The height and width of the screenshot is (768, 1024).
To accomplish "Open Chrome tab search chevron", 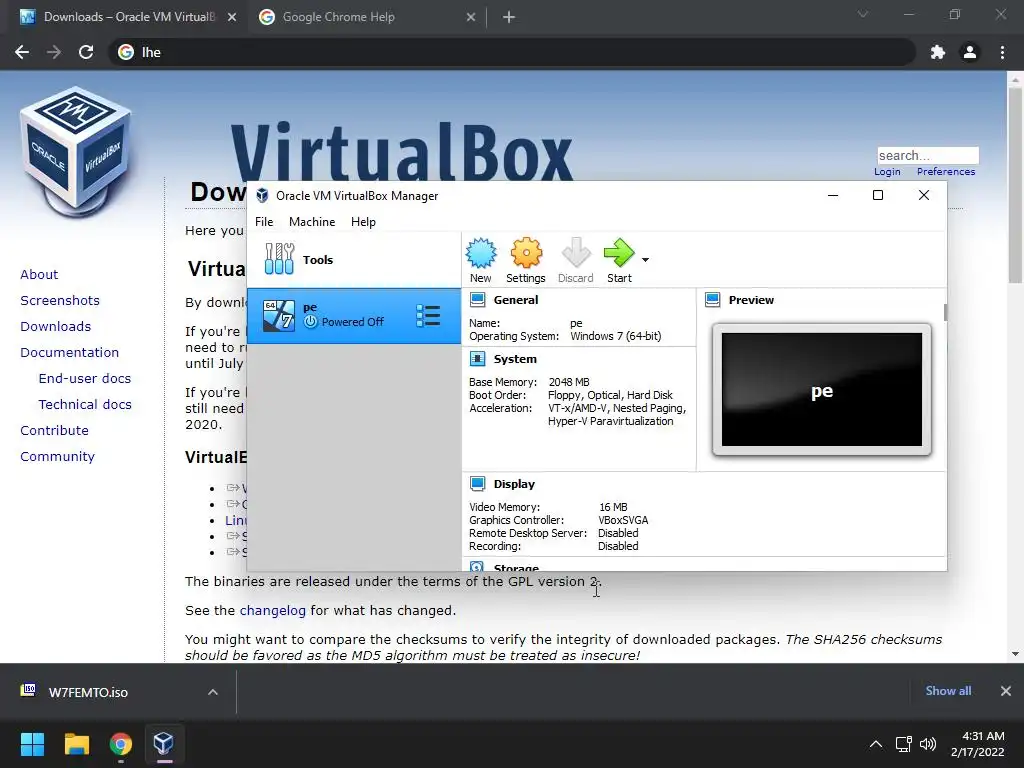I will click(863, 14).
